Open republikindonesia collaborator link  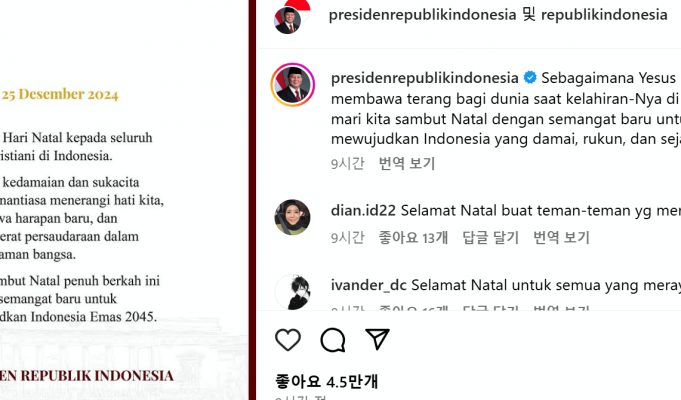604,15
